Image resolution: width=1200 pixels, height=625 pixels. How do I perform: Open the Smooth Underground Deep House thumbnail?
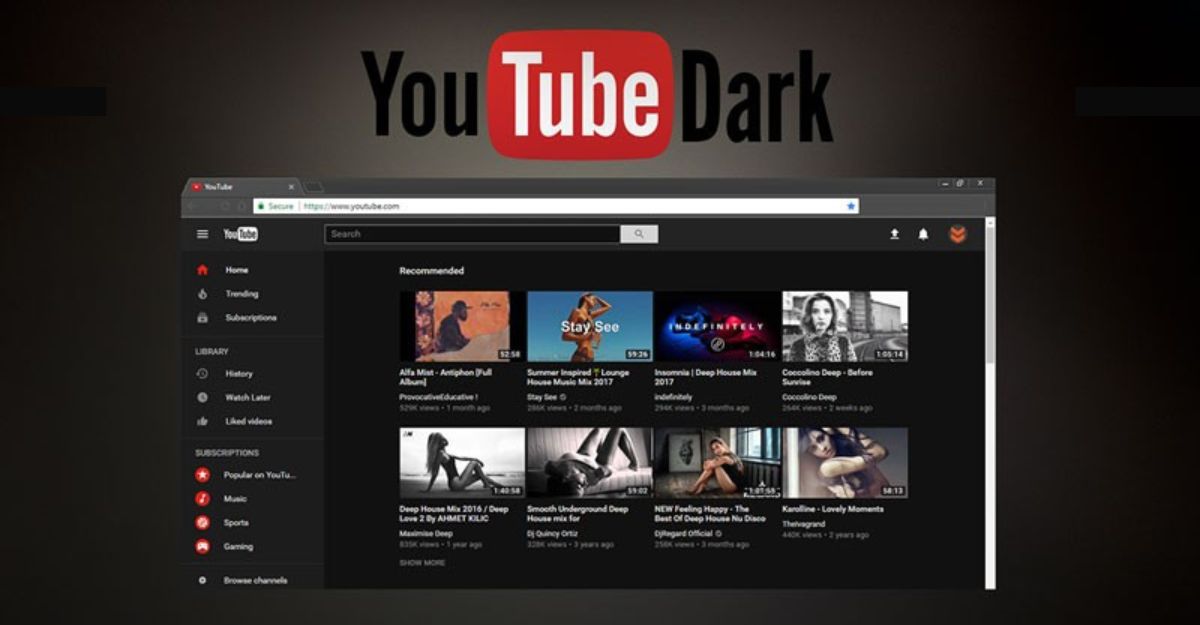pyautogui.click(x=590, y=463)
